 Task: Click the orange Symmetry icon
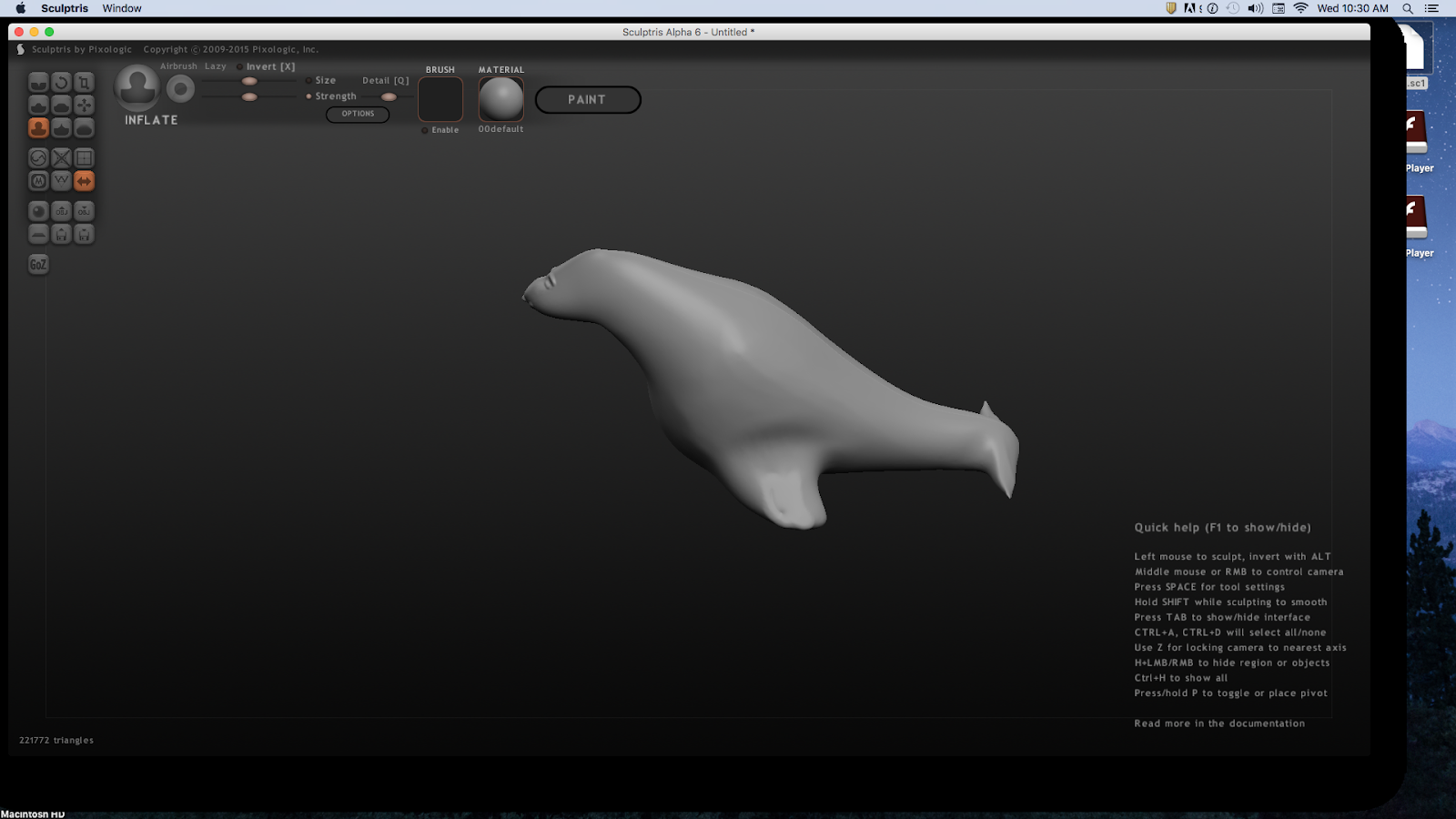[x=84, y=180]
